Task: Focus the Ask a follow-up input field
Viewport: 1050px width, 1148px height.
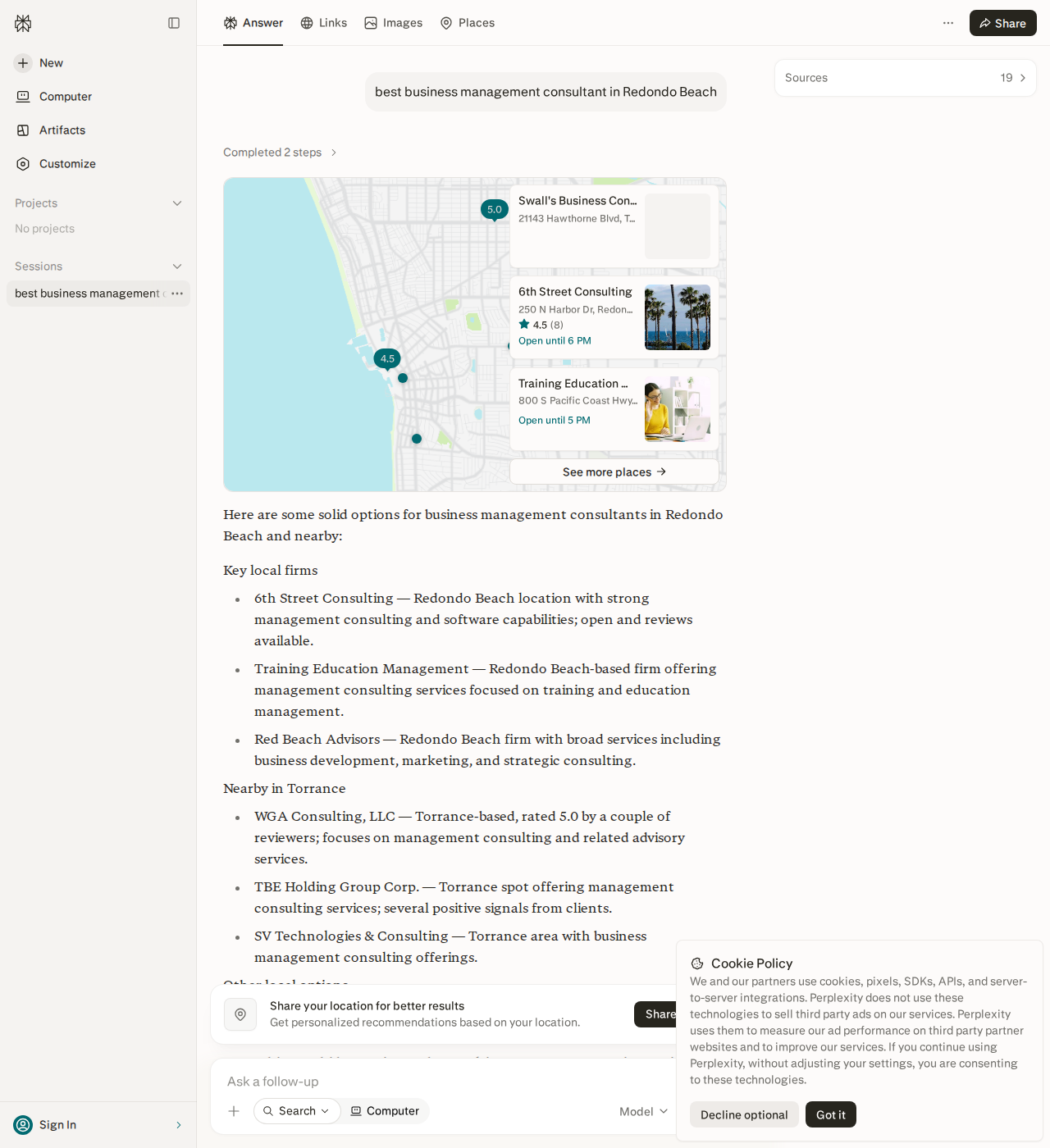Action: [x=443, y=1082]
